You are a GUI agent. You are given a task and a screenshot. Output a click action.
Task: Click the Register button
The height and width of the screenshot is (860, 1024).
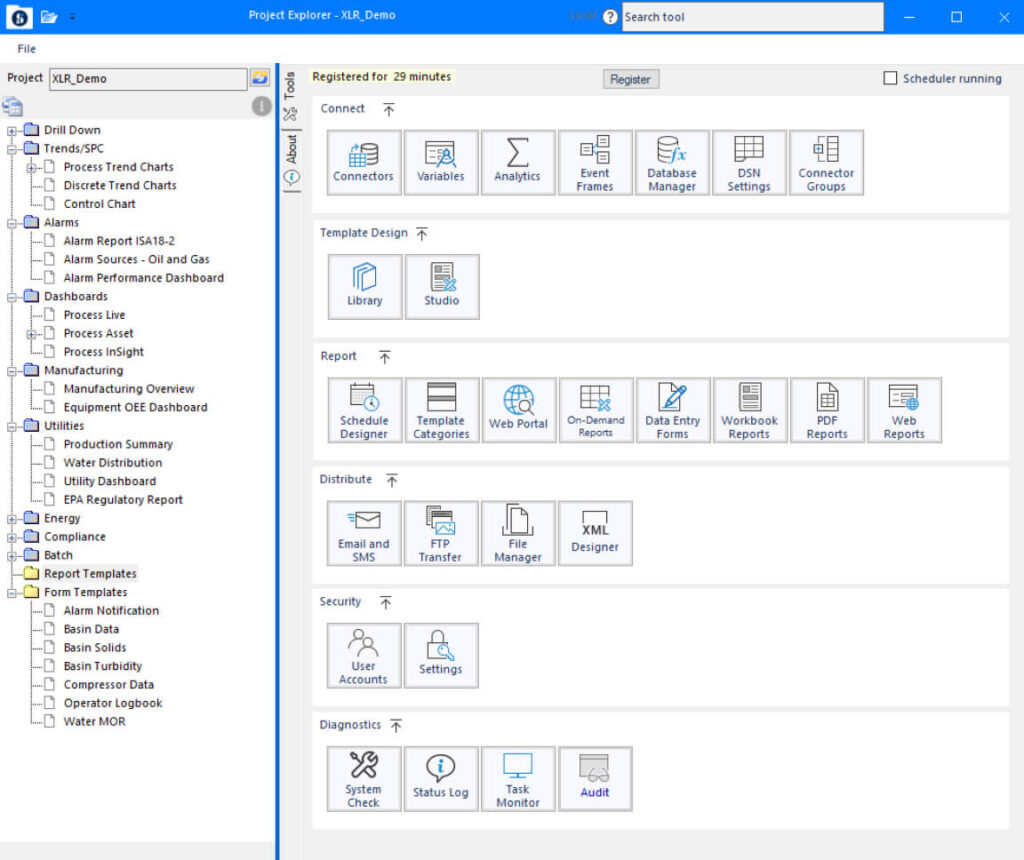630,79
